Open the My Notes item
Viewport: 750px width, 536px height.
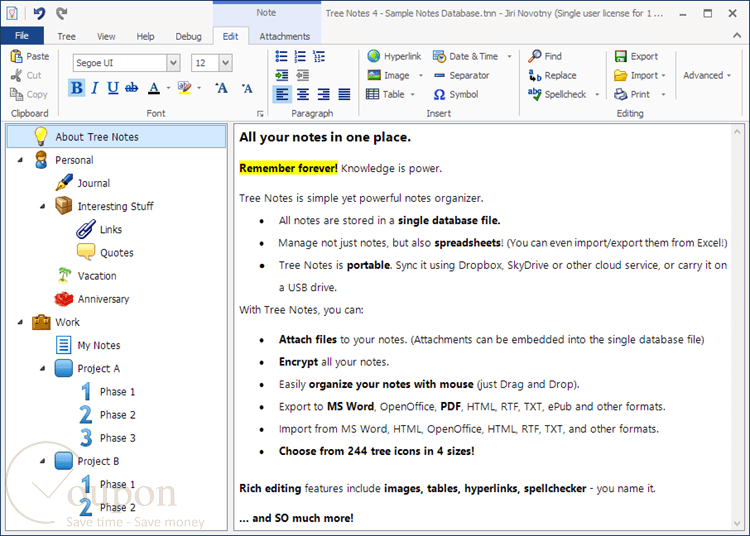[x=99, y=345]
